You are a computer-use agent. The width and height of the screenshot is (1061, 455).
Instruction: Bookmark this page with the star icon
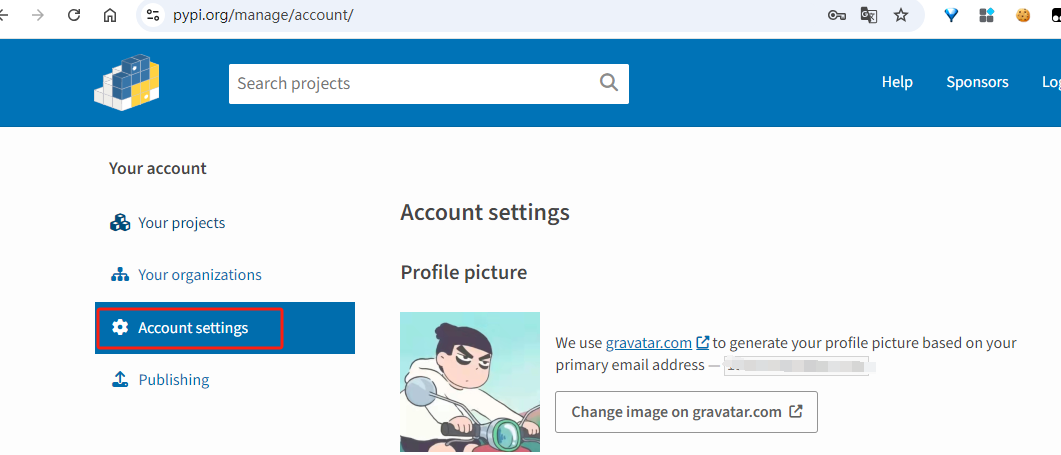[901, 15]
